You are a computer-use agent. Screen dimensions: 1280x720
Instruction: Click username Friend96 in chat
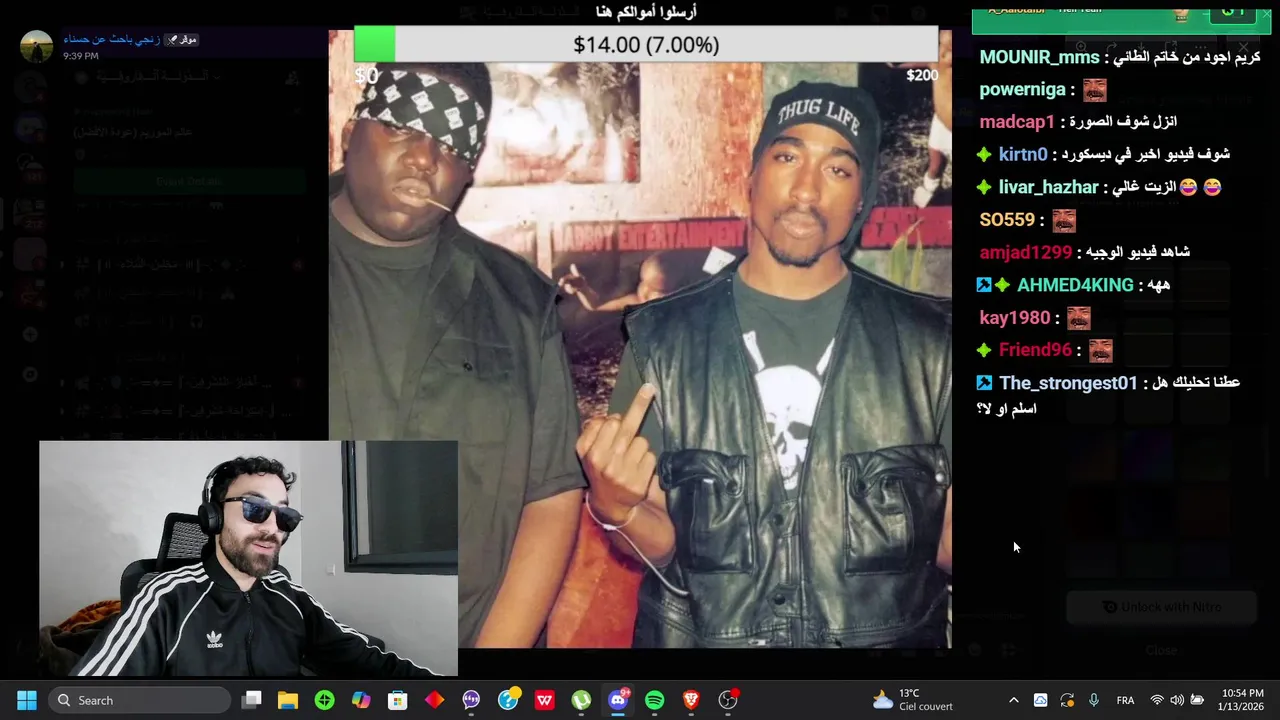(x=1035, y=350)
